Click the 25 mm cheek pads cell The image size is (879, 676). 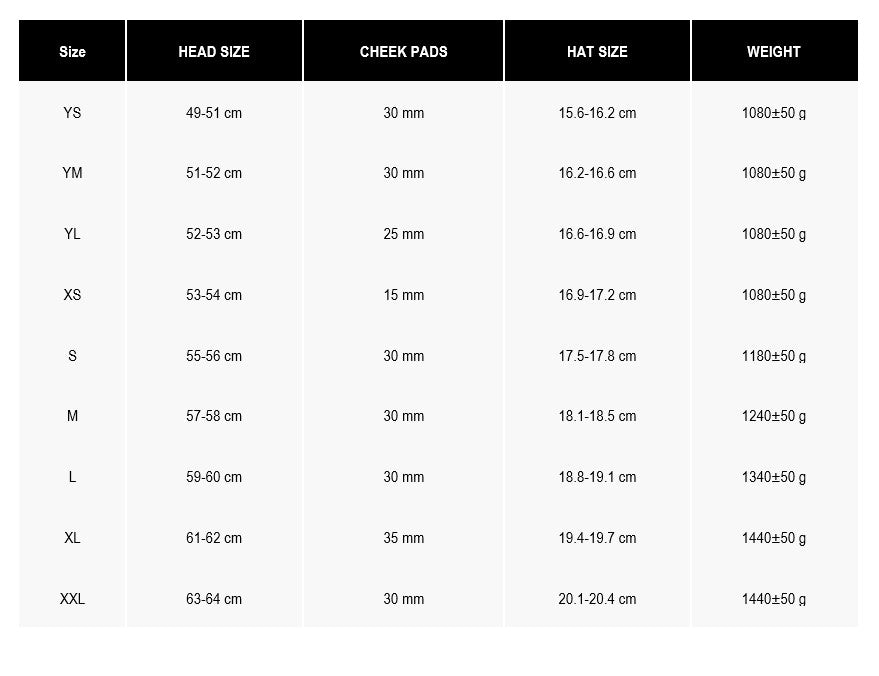click(404, 234)
